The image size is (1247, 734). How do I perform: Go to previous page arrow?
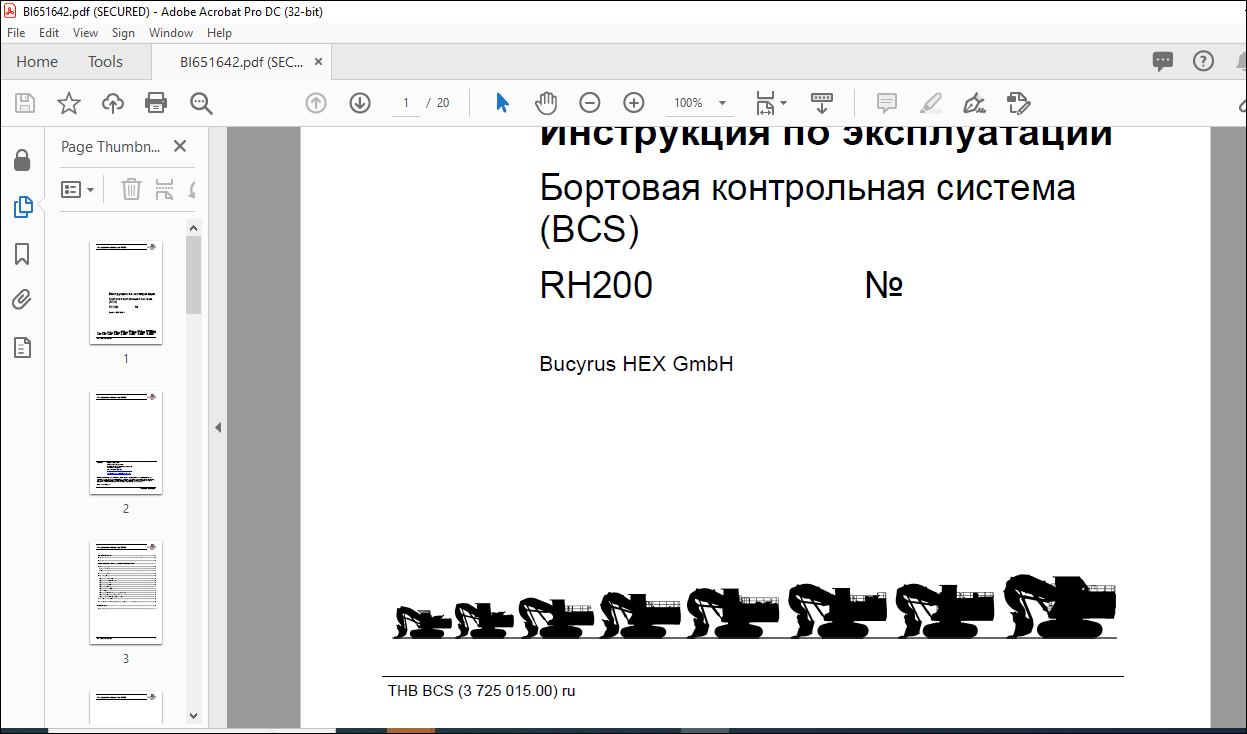tap(316, 103)
